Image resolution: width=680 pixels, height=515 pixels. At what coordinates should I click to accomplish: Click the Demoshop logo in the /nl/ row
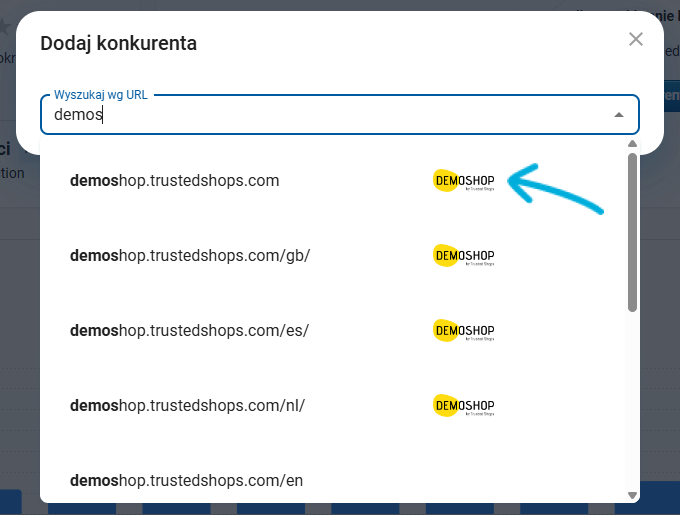point(463,405)
